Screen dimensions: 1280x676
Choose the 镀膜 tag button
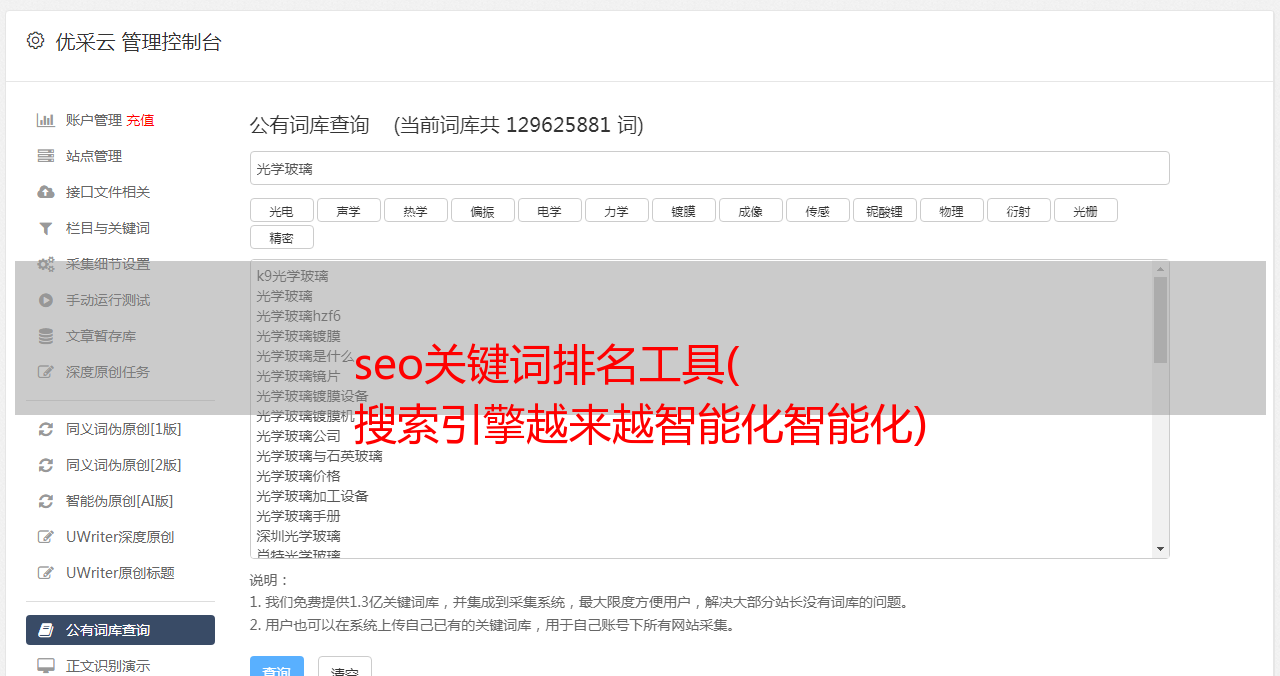pos(684,210)
